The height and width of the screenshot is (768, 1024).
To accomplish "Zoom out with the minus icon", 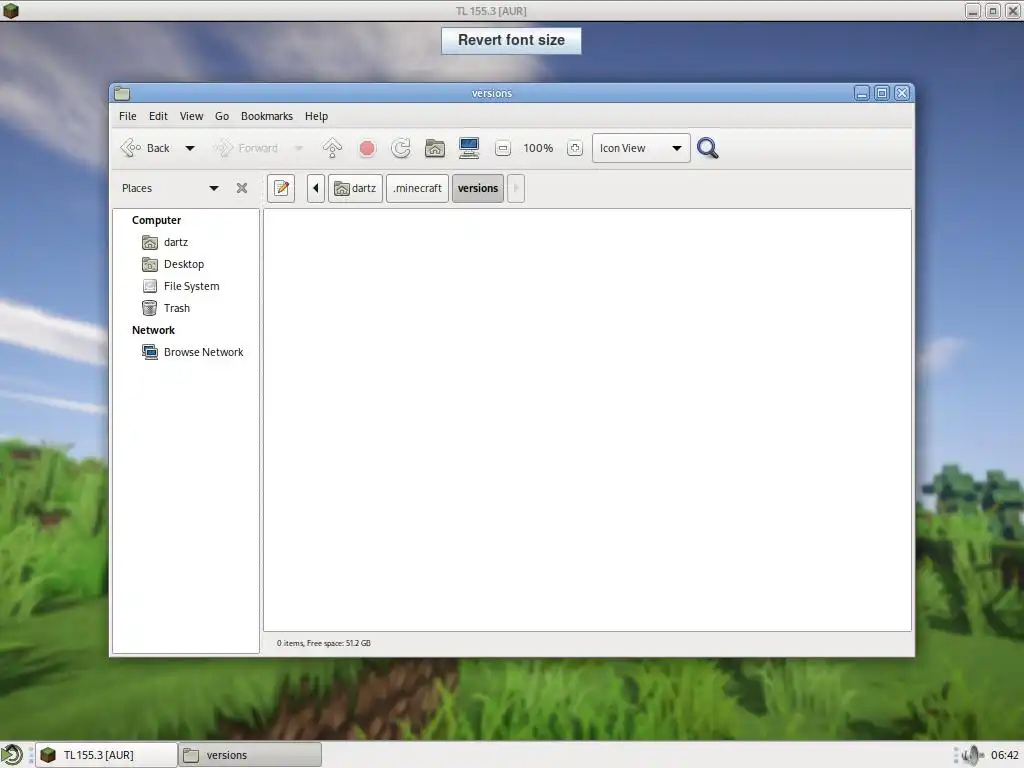I will [503, 148].
